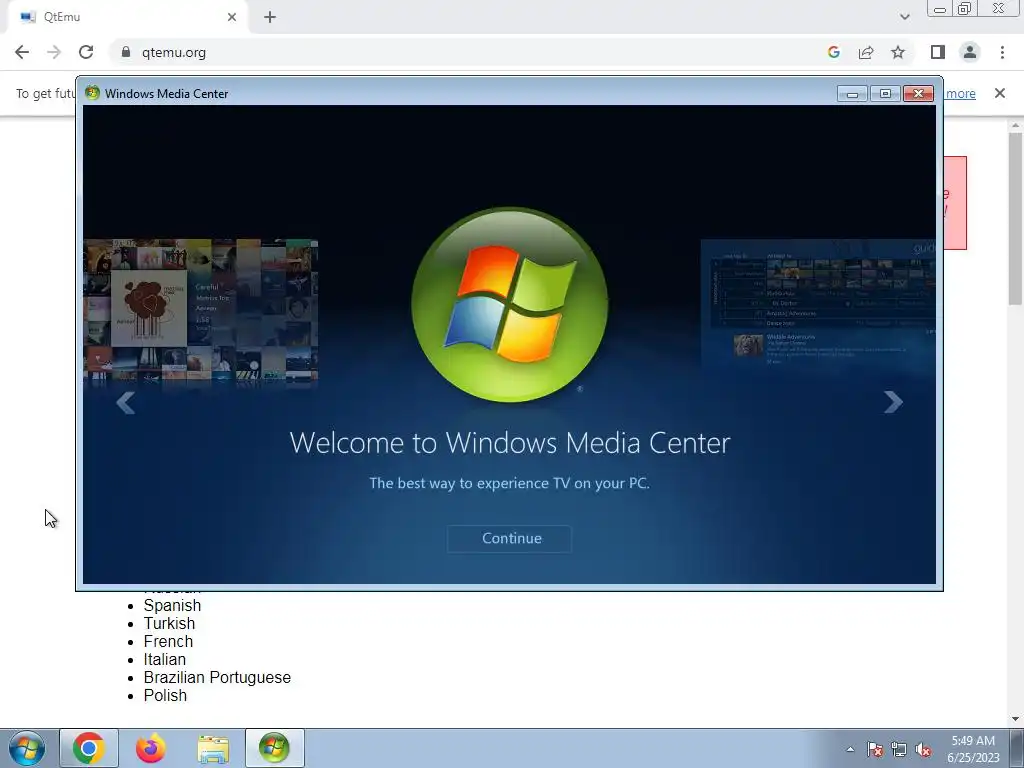
Task: Click the "Brazilian Portuguese" list item
Action: click(217, 677)
